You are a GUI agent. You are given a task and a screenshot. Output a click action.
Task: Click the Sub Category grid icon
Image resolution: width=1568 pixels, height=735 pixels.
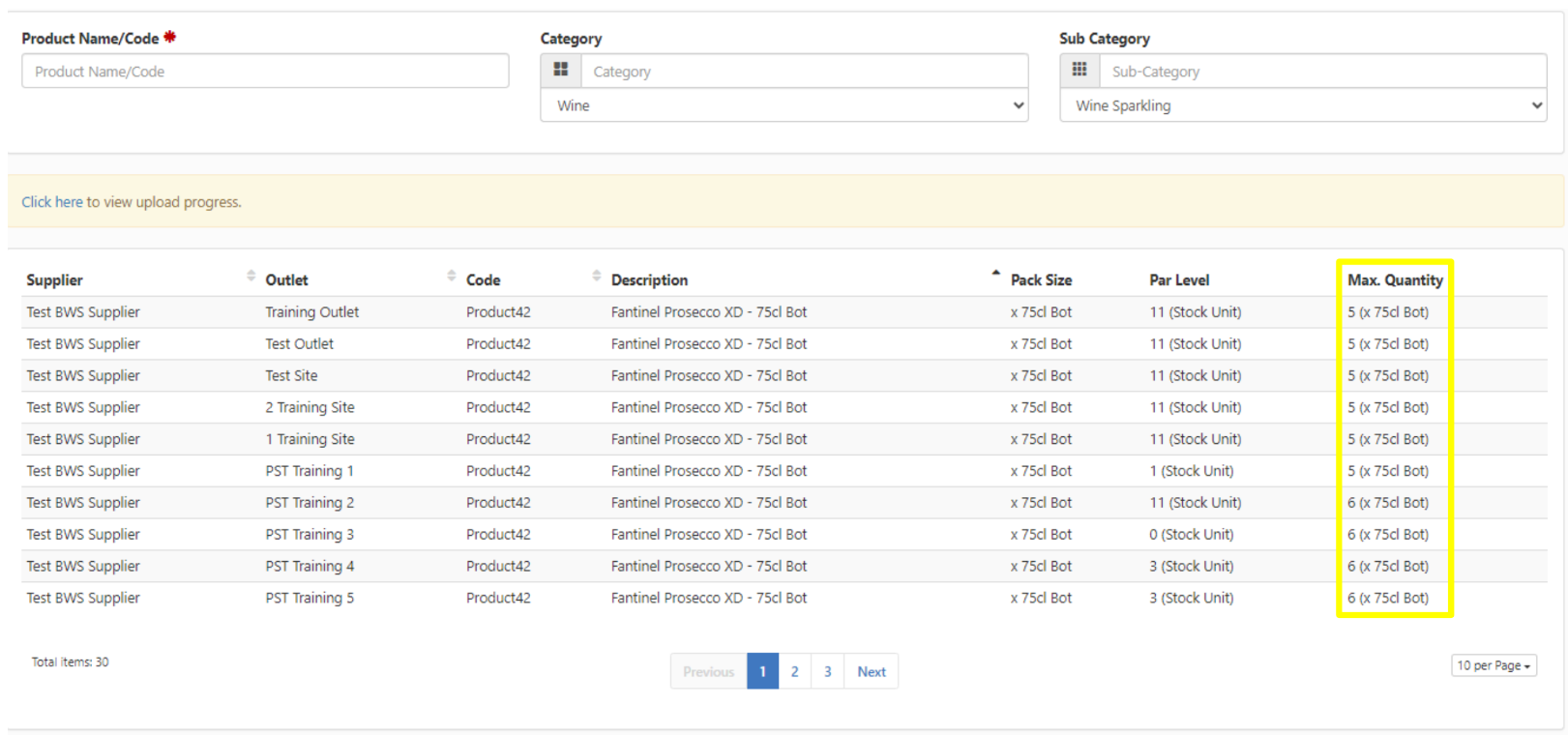(1080, 71)
